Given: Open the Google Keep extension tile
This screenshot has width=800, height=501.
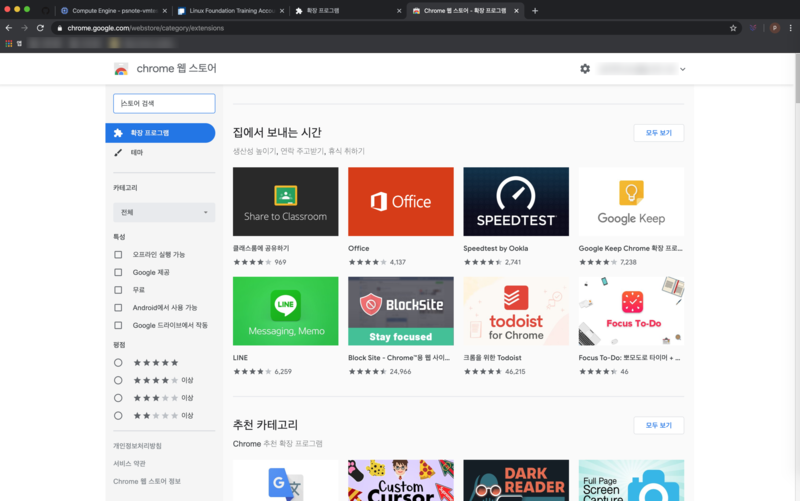Looking at the screenshot, I should [x=631, y=202].
